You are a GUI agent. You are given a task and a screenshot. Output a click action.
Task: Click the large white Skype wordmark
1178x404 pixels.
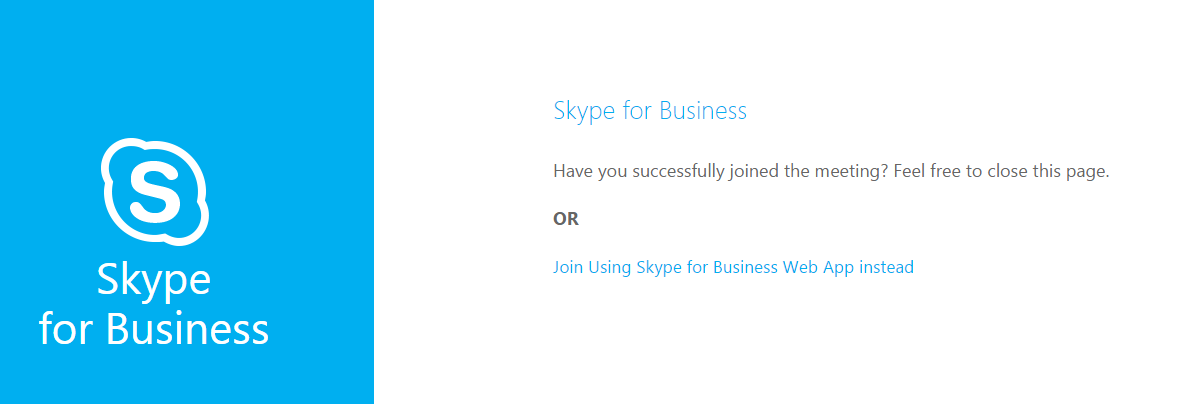[x=154, y=282]
